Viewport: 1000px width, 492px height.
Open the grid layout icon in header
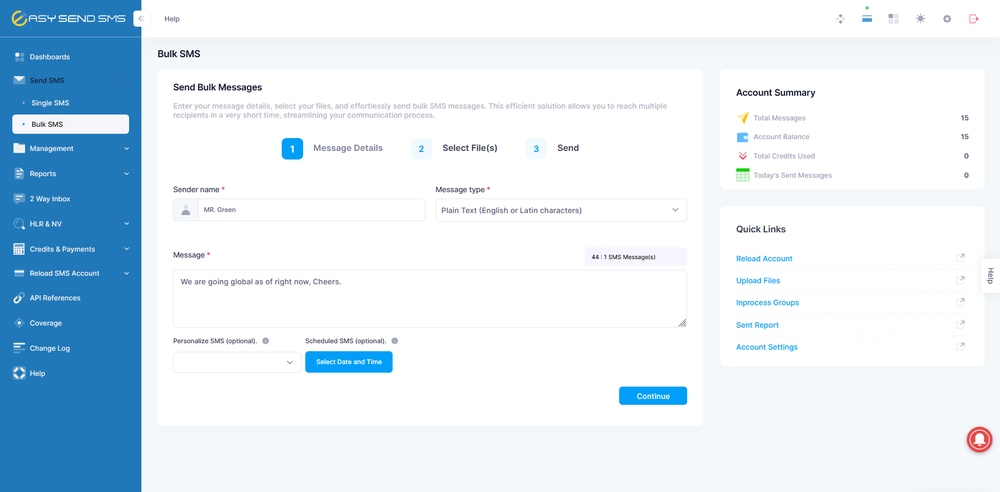coord(893,19)
